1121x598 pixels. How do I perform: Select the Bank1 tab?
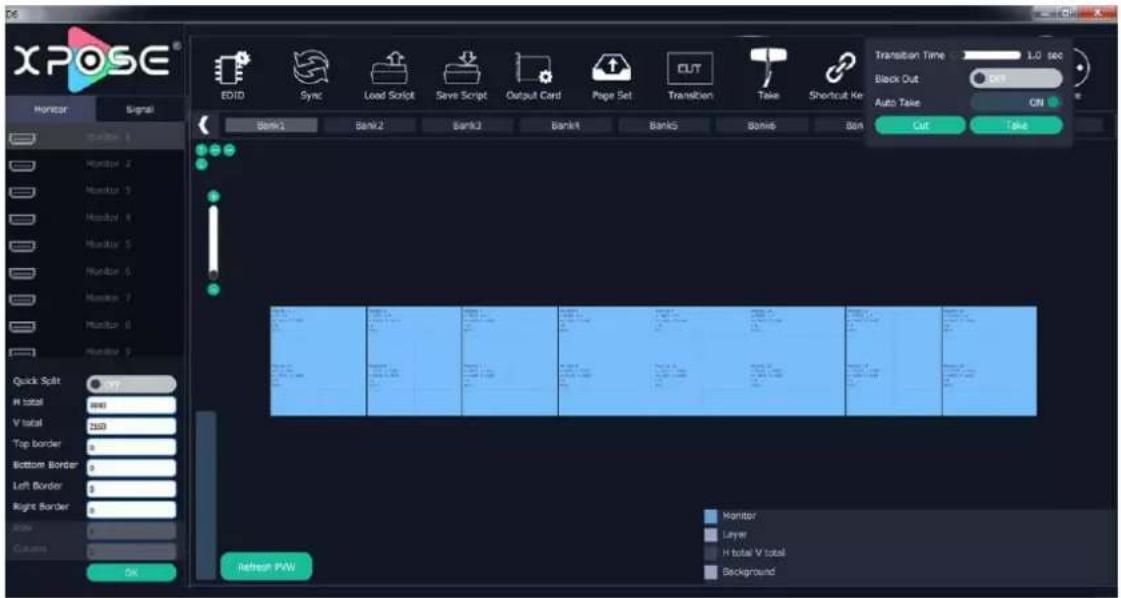271,125
